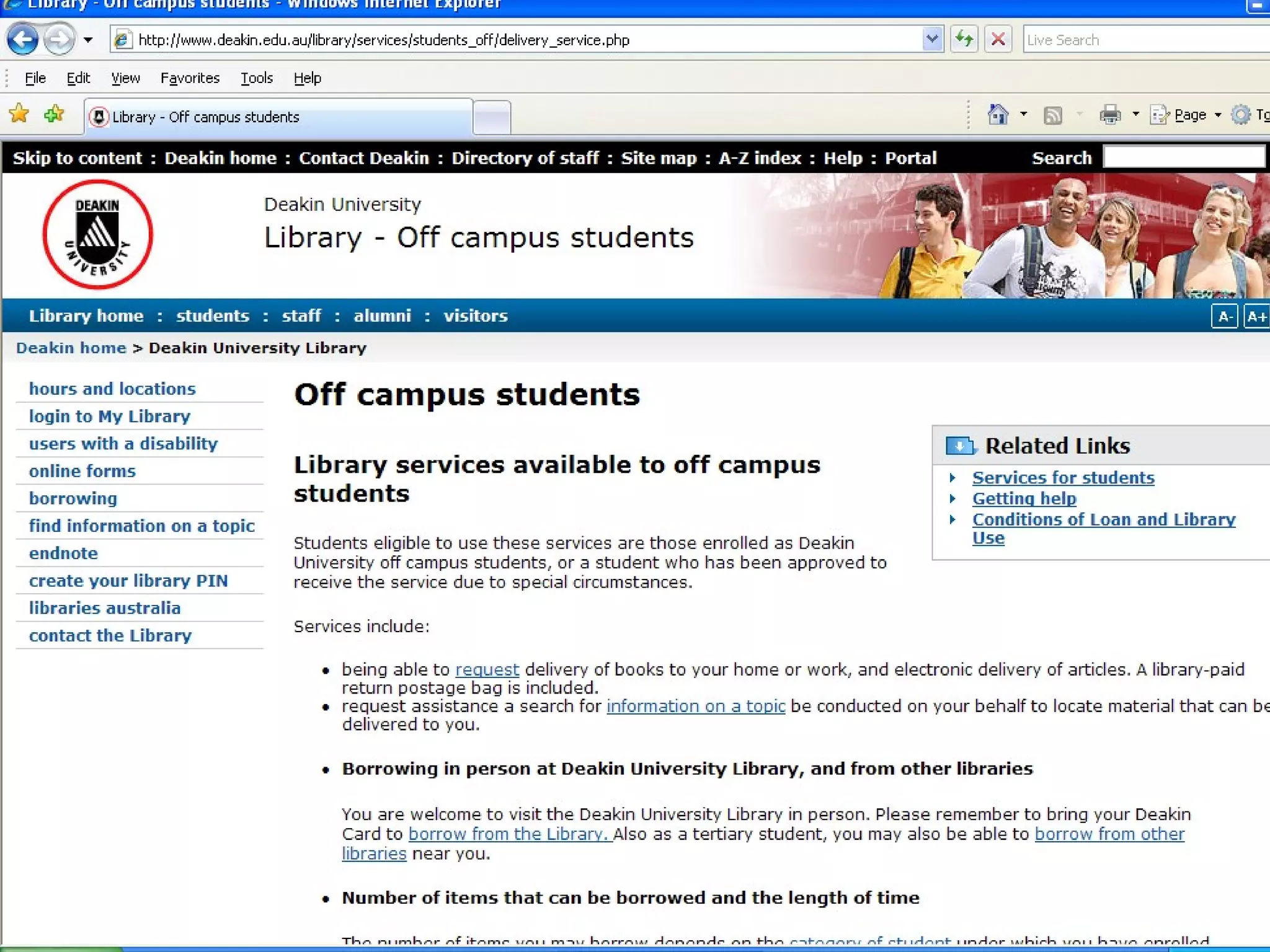Expand the address bar URL dropdown
This screenshot has width=1270, height=952.
pyautogui.click(x=931, y=40)
